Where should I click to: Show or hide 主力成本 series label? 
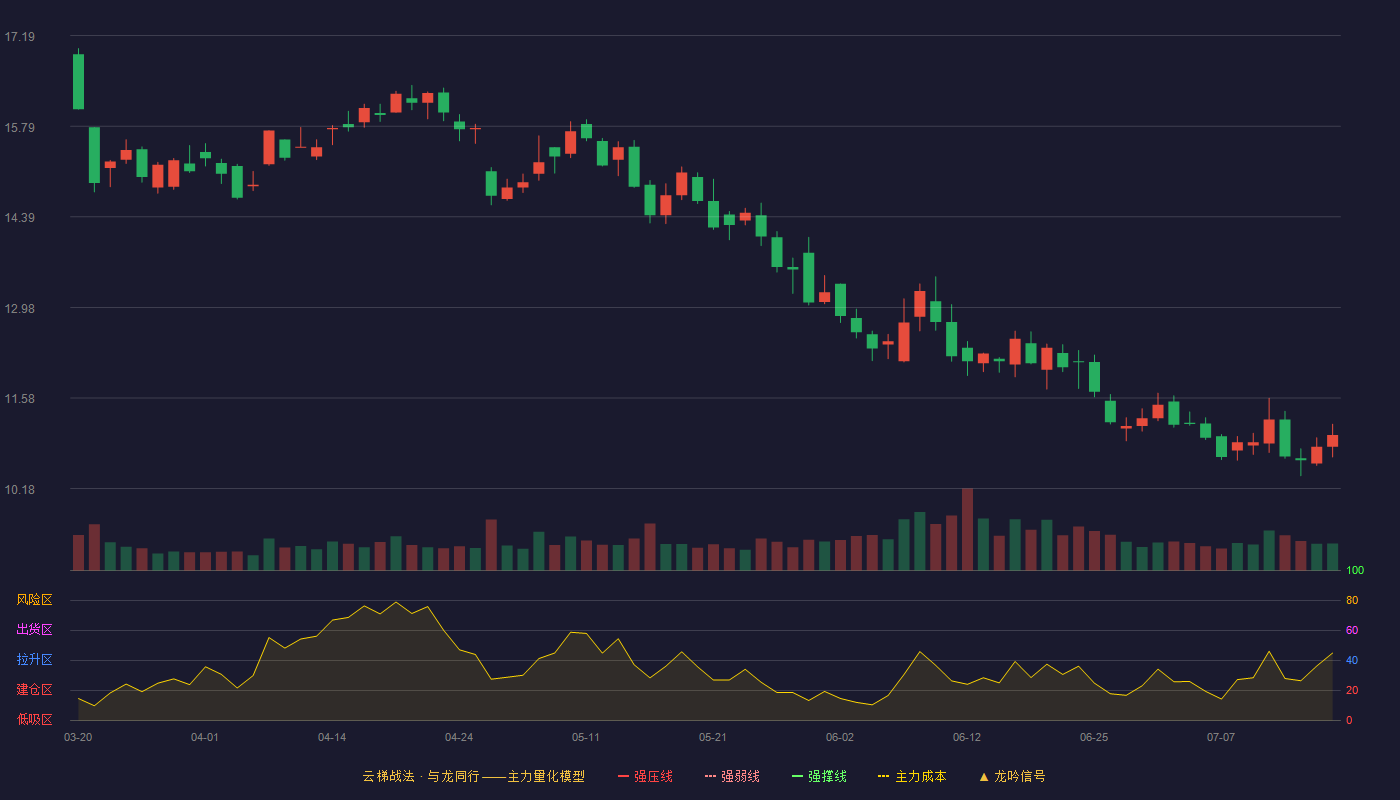click(x=920, y=776)
